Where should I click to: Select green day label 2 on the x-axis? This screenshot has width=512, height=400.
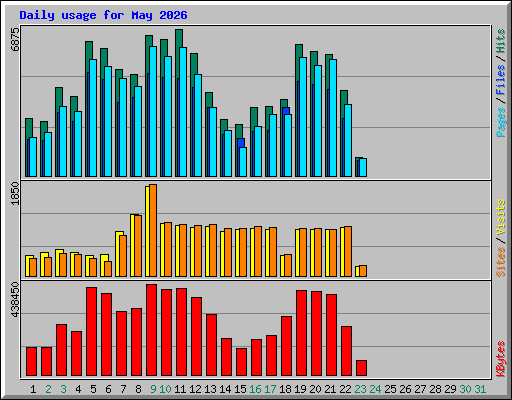(48, 389)
